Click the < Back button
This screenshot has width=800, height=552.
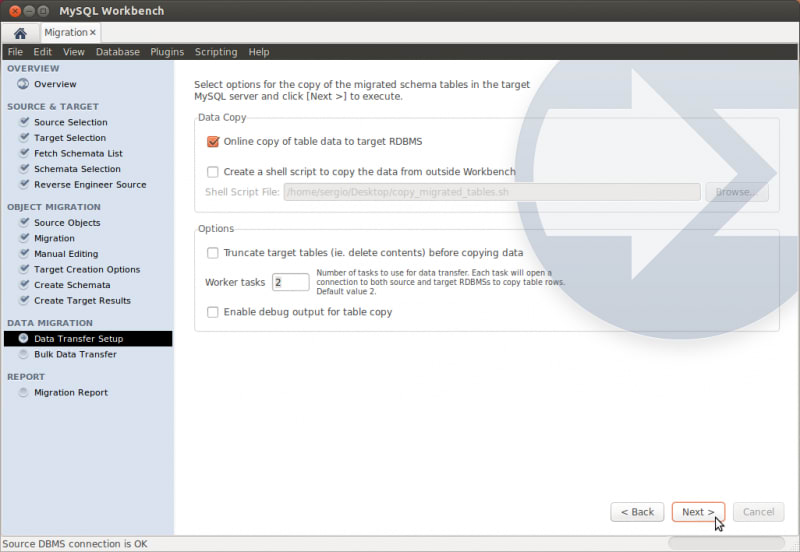click(637, 512)
